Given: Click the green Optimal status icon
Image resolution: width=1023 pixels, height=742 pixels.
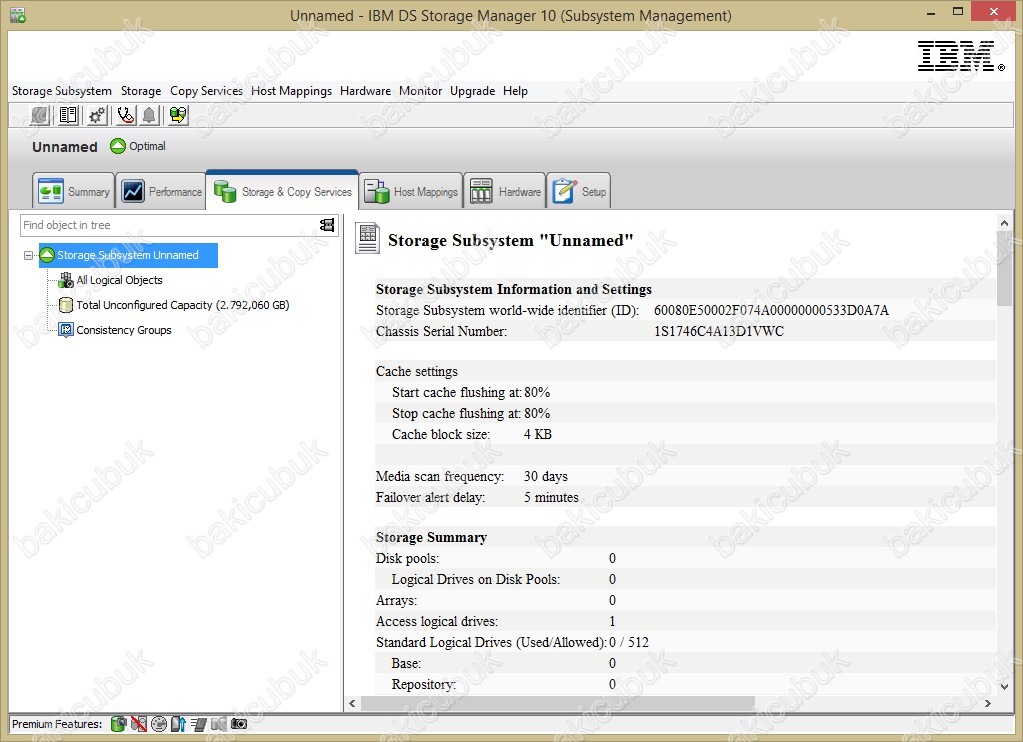Looking at the screenshot, I should tap(118, 146).
